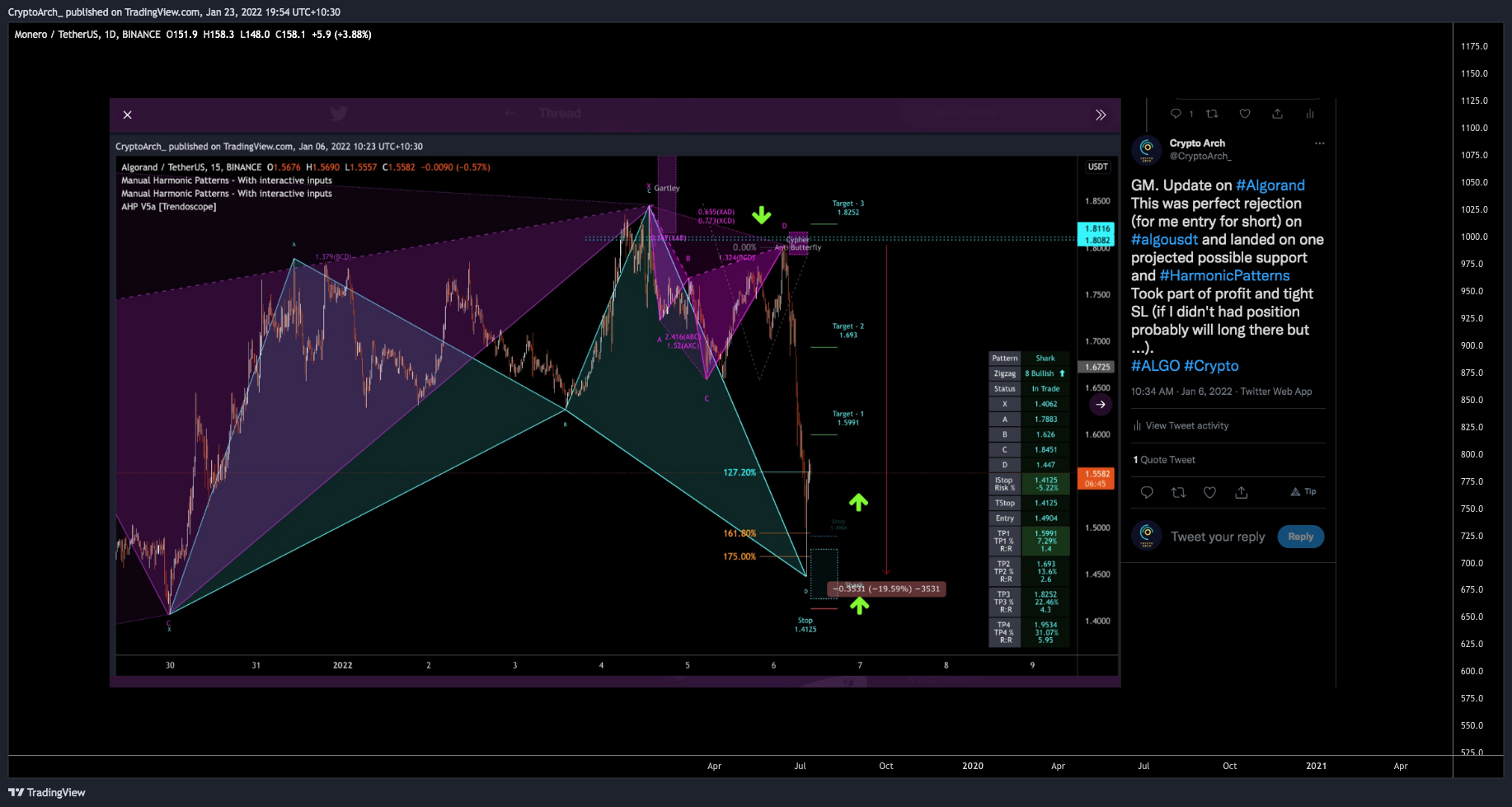Image resolution: width=1512 pixels, height=807 pixels.
Task: Click the avatar beside Tweet your reply
Action: coord(1146,536)
